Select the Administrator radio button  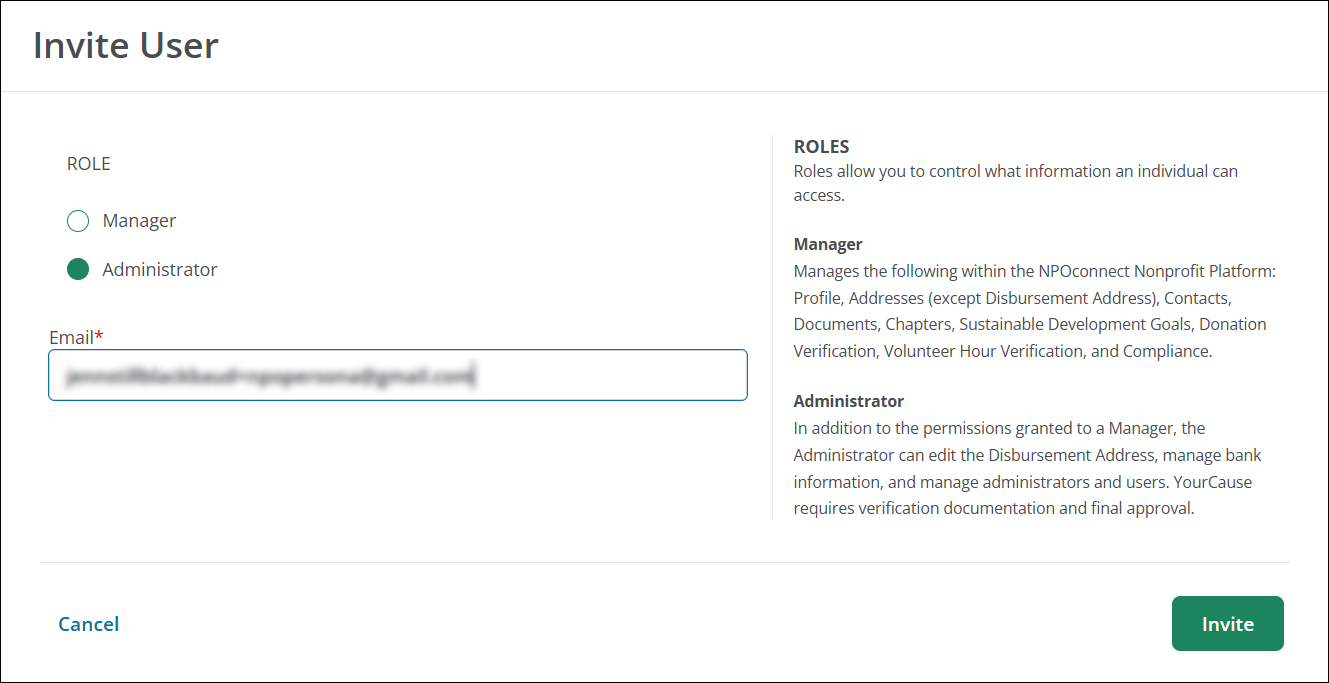pyautogui.click(x=78, y=270)
